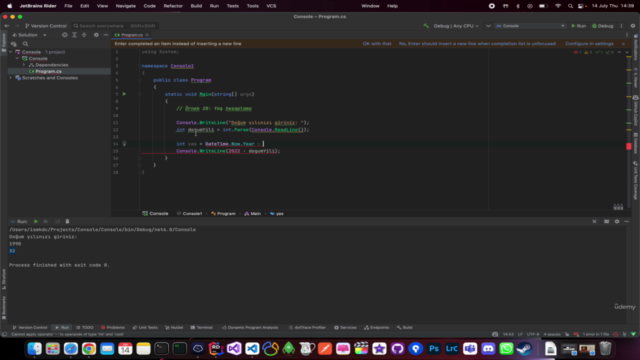Click the run gutter arrow beside Main
This screenshot has width=640, height=360.
tap(124, 94)
